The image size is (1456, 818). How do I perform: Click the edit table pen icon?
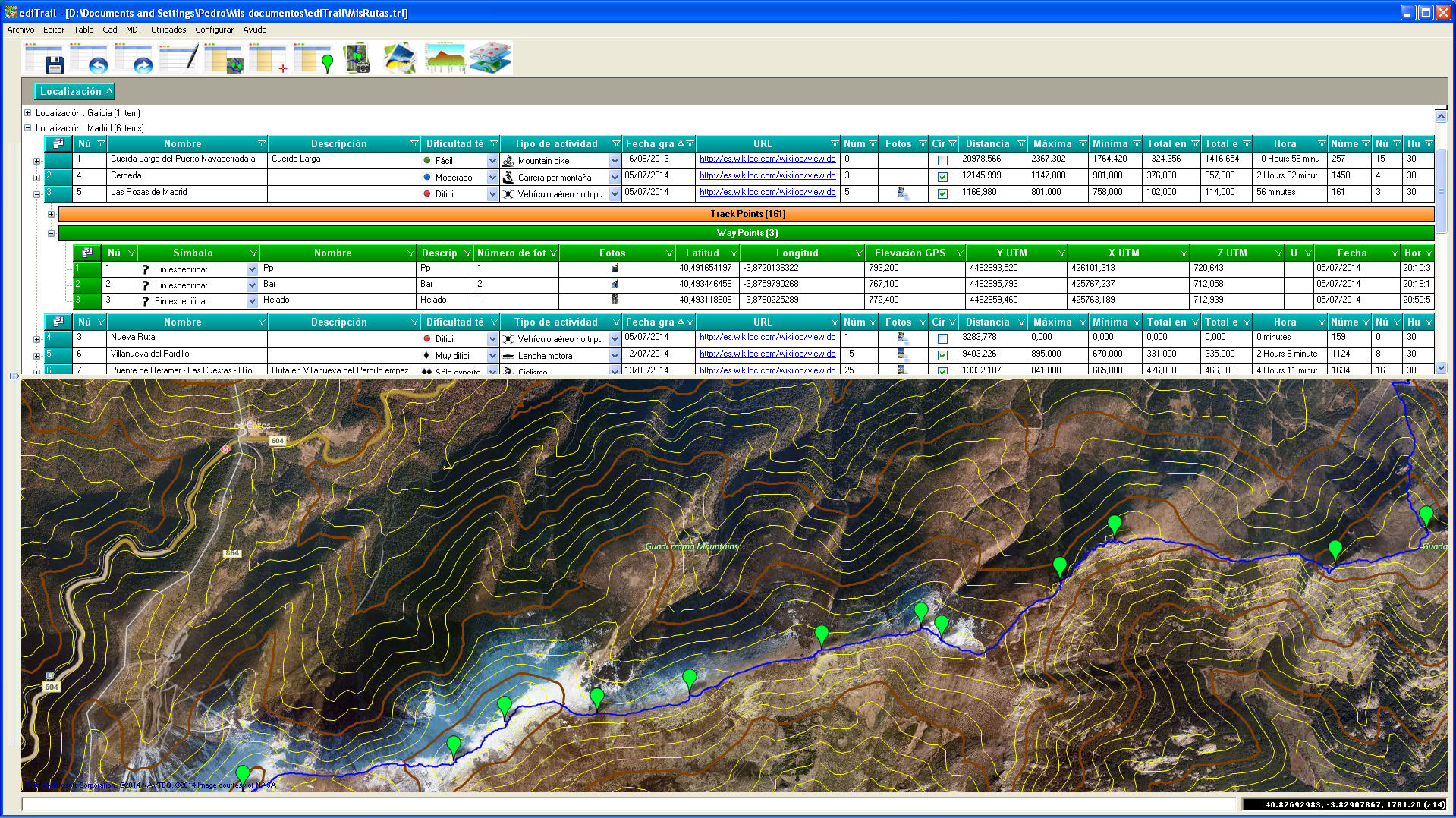[x=179, y=58]
